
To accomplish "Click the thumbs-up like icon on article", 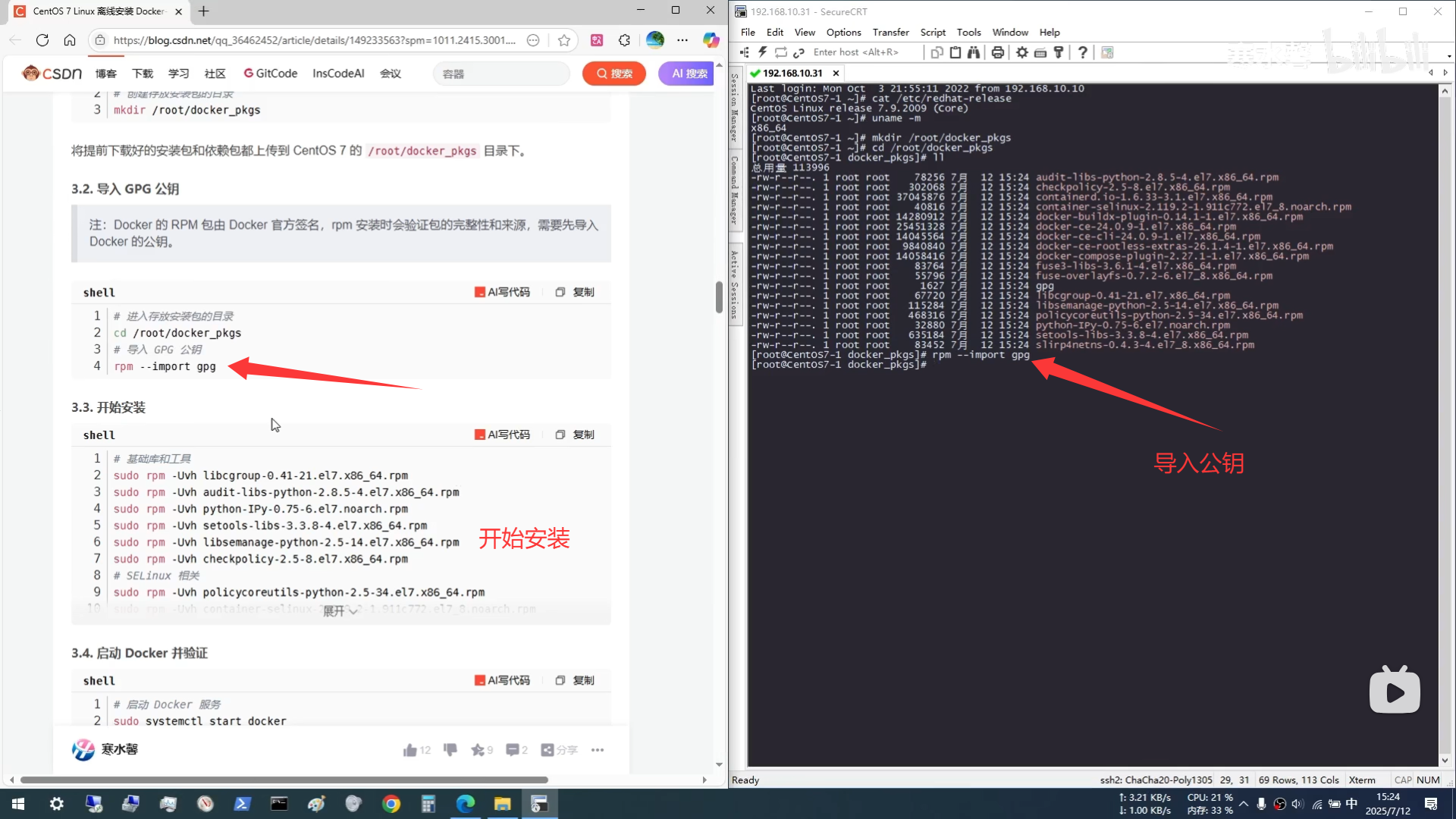I will [x=409, y=750].
